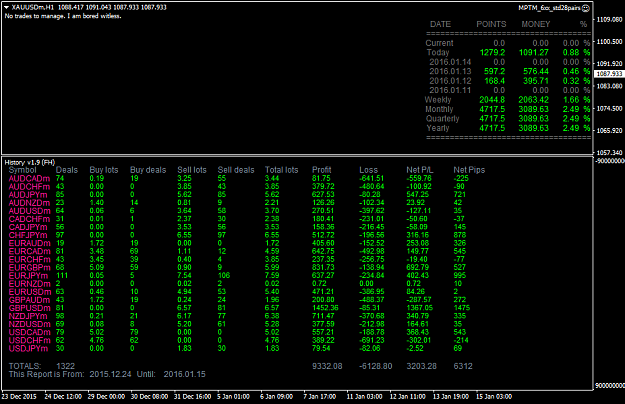
Task: Click the Total lots column header
Action: coord(282,170)
